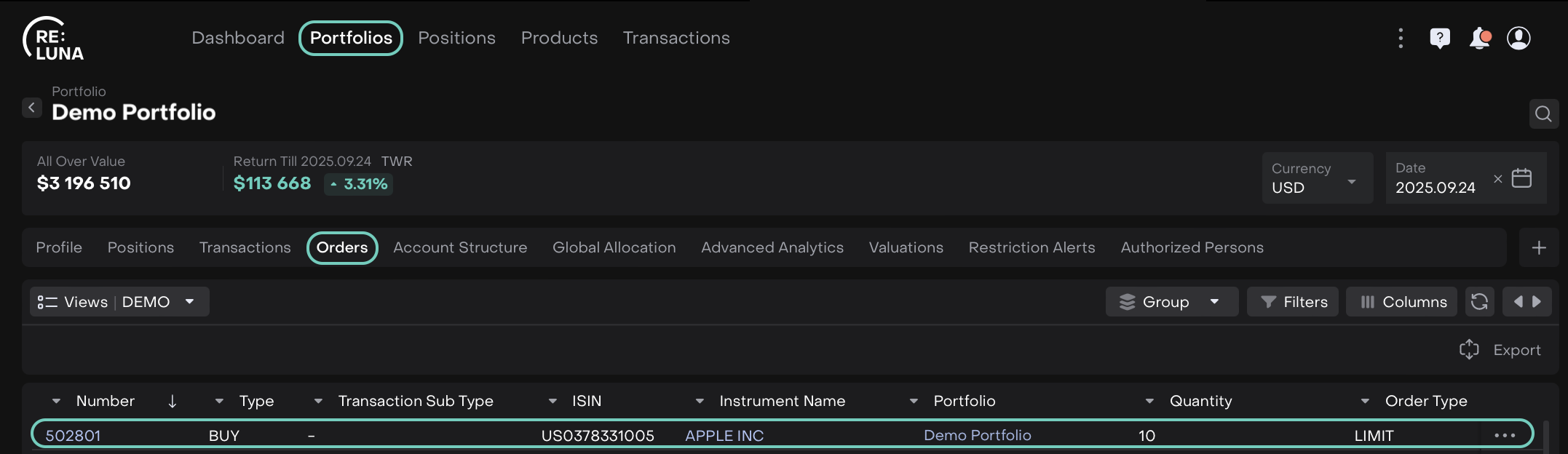Open the APPLE INC instrument link
The height and width of the screenshot is (454, 1568).
pos(724,436)
